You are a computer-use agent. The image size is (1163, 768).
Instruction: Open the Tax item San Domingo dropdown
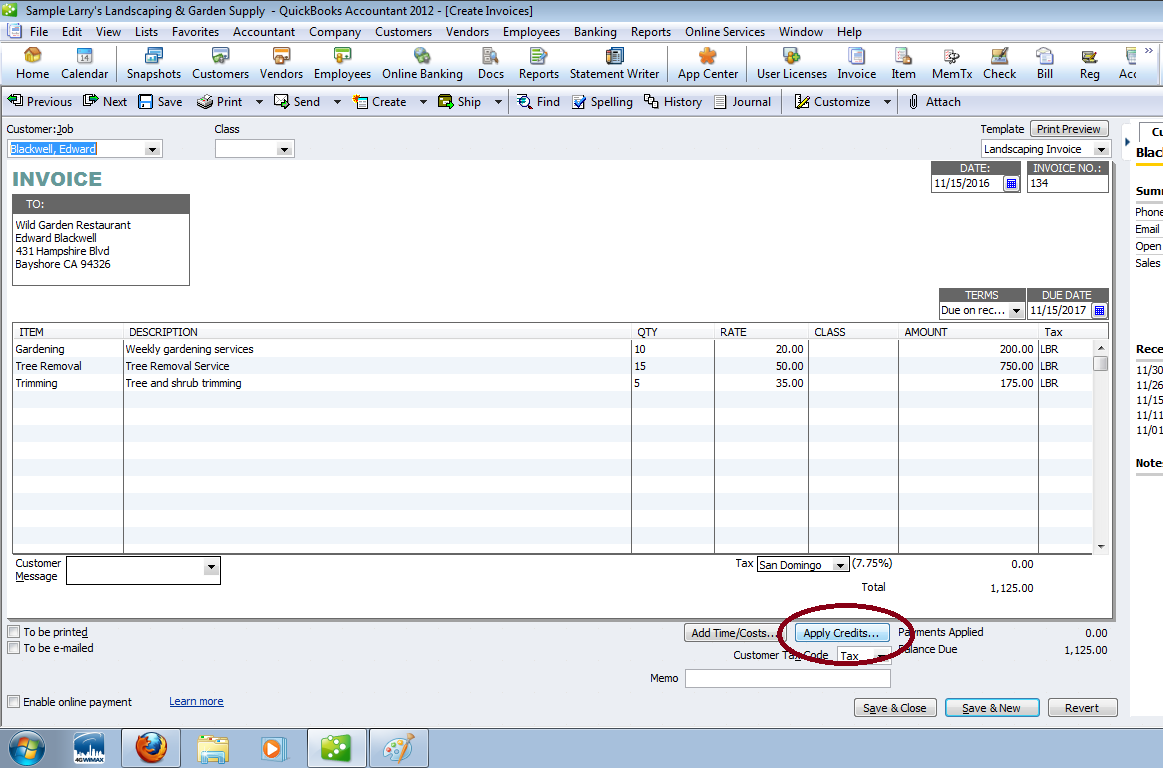coord(839,565)
